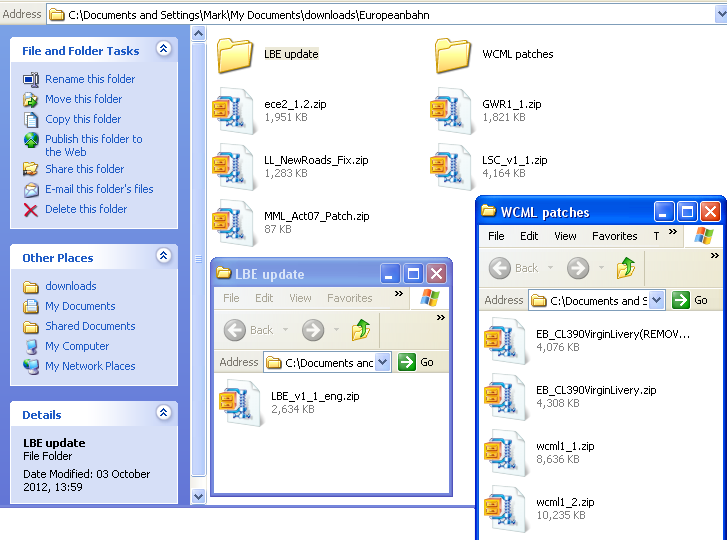Click main Address bar path field
The height and width of the screenshot is (540, 727).
380,15
